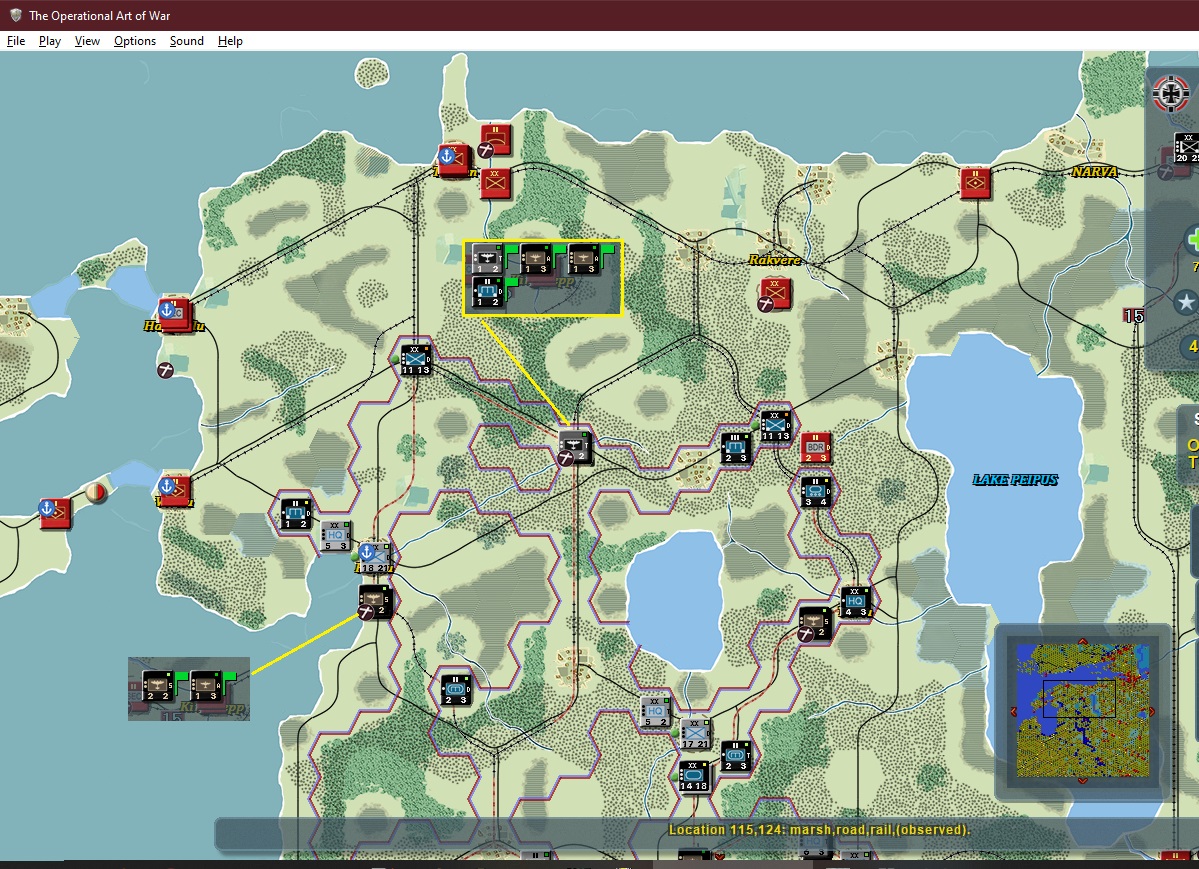Select the grey 17-21 infantry division

pyautogui.click(x=695, y=733)
